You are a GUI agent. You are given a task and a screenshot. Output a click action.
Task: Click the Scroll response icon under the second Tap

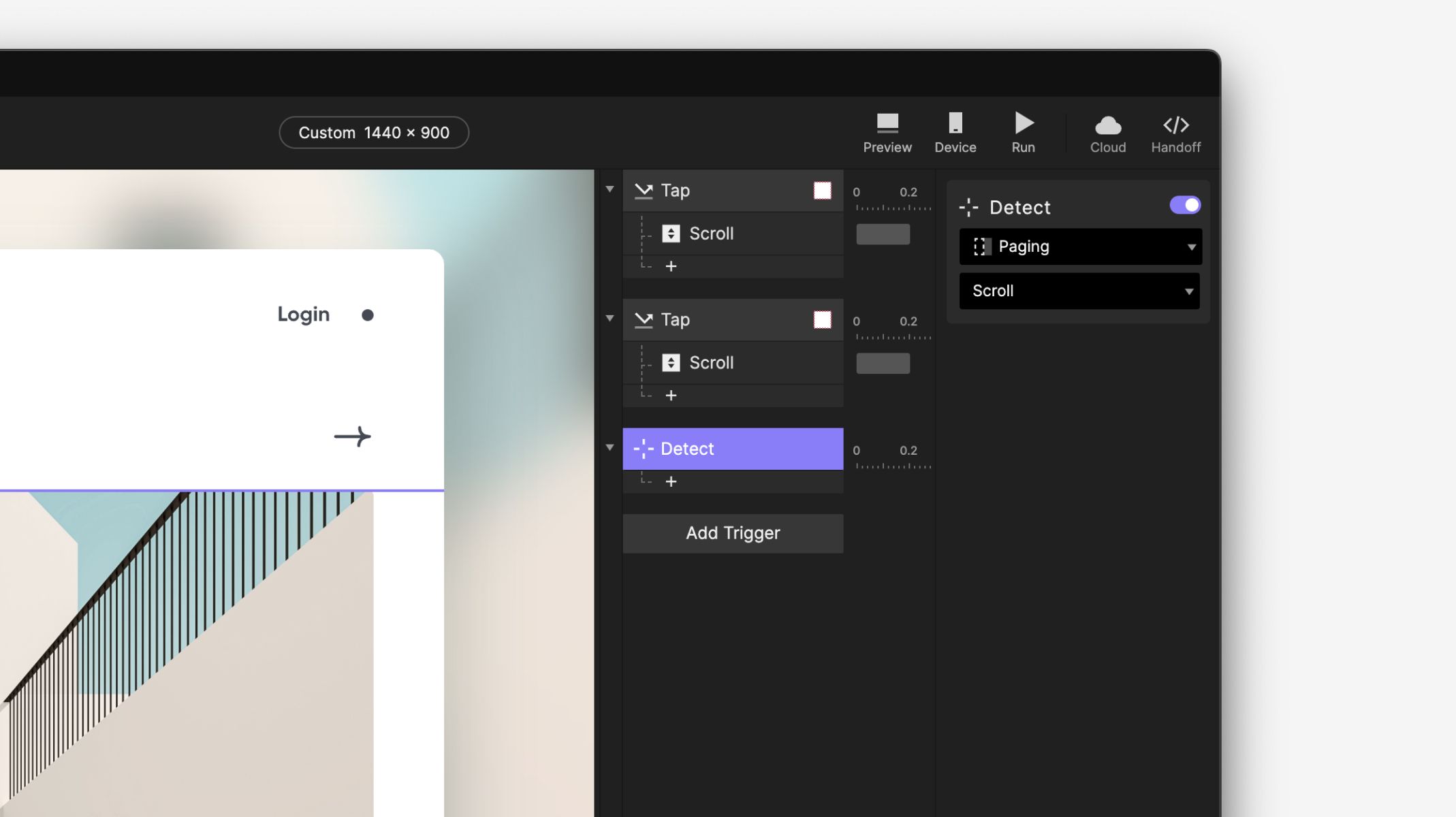tap(671, 363)
